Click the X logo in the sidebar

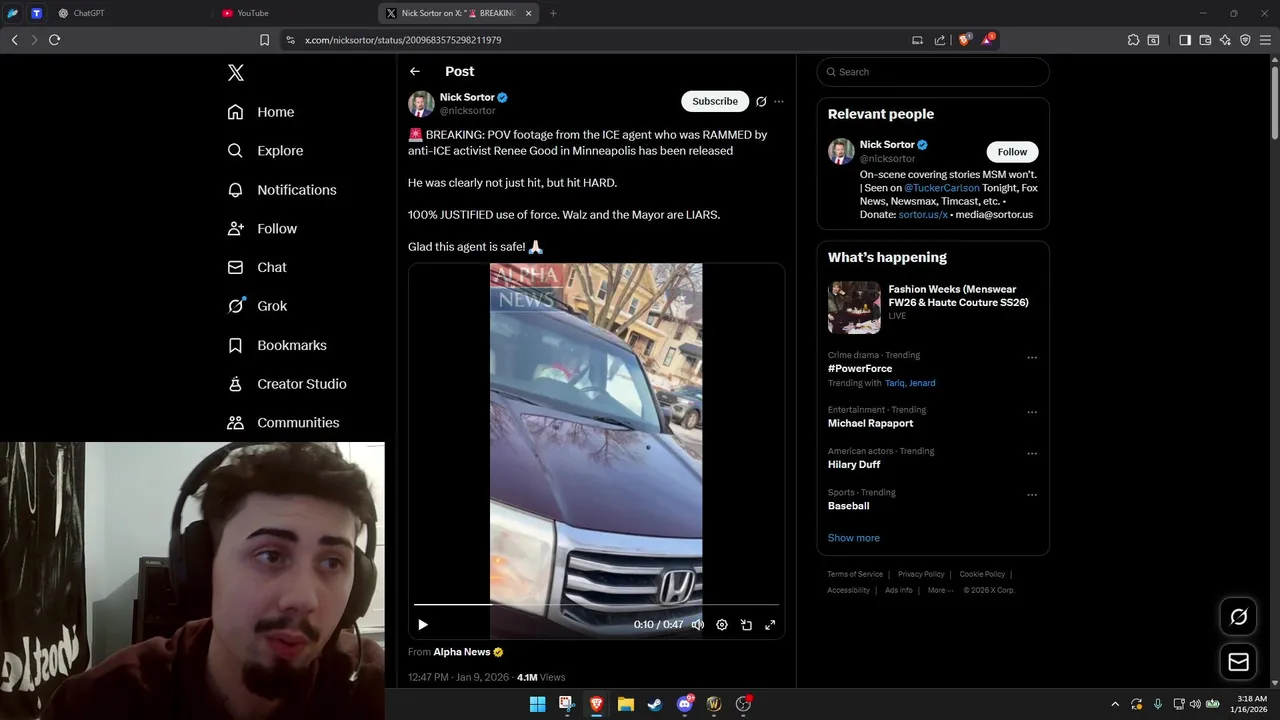coord(236,72)
